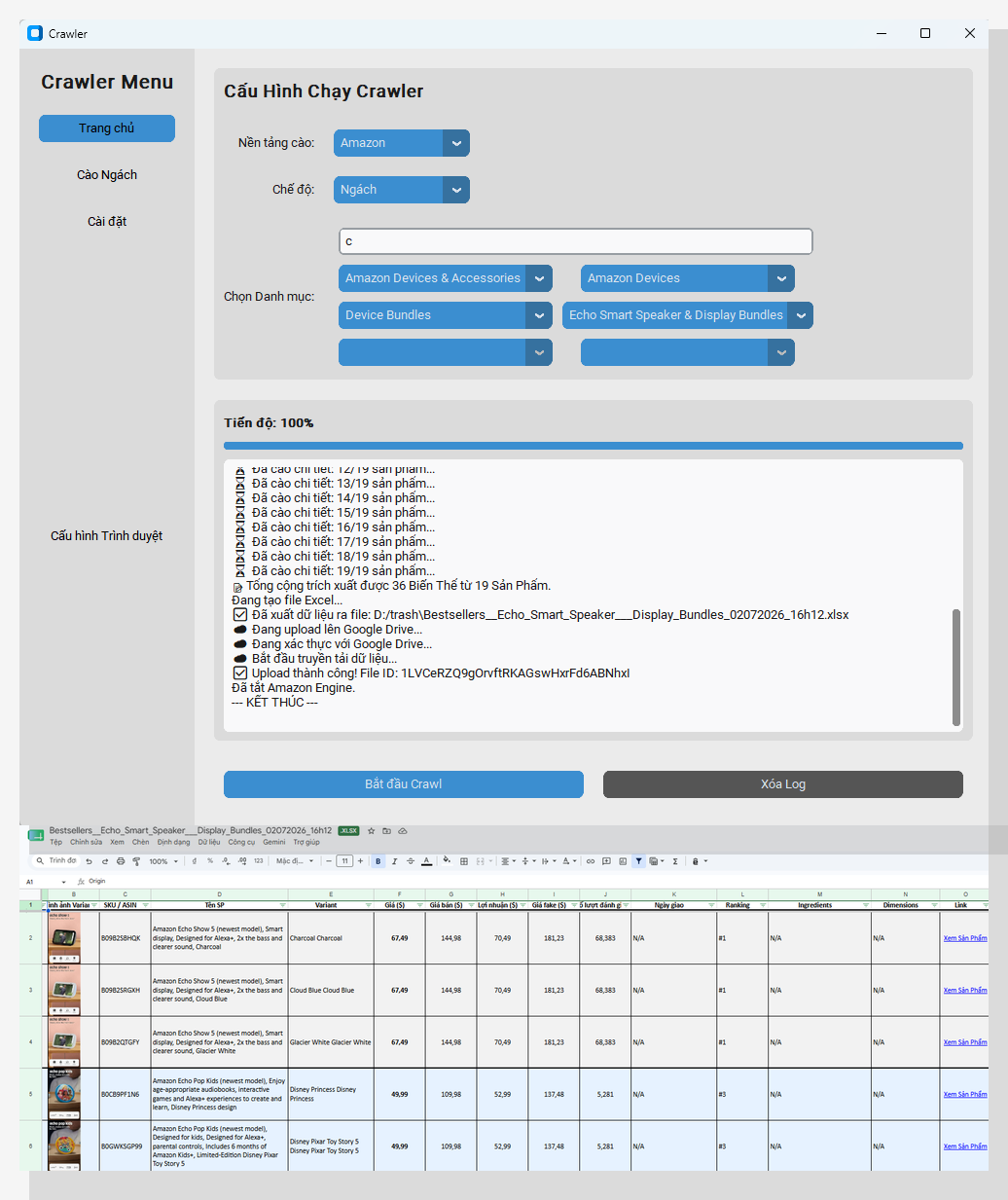Expand Echo Smart Speaker & Display Bundles dropdown
Screen dimensions: 1008x1200
688,315
